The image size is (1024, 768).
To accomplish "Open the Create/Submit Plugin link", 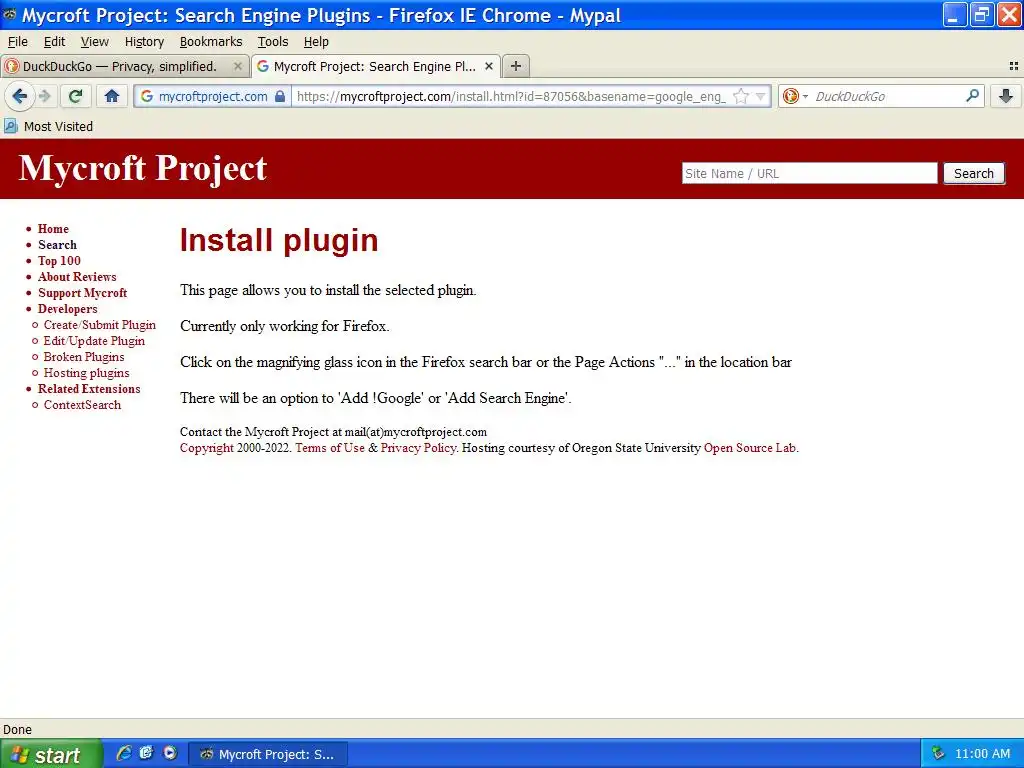I will point(100,325).
